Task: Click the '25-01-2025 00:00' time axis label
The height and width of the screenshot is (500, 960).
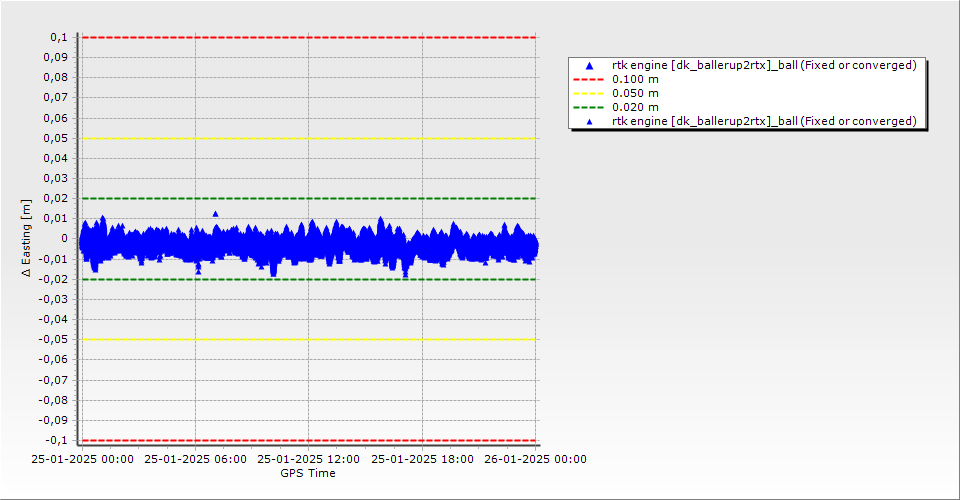Action: [x=83, y=459]
